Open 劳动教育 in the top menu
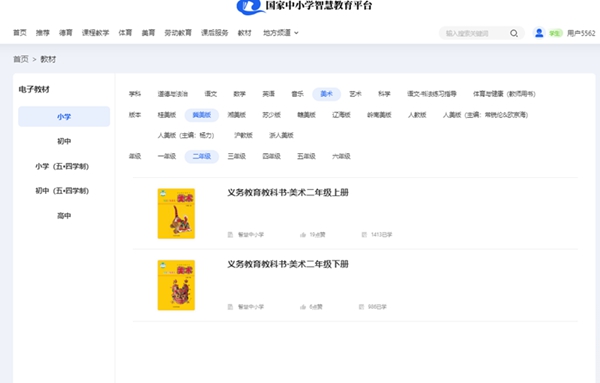Viewport: 600px width, 383px height. [178, 33]
